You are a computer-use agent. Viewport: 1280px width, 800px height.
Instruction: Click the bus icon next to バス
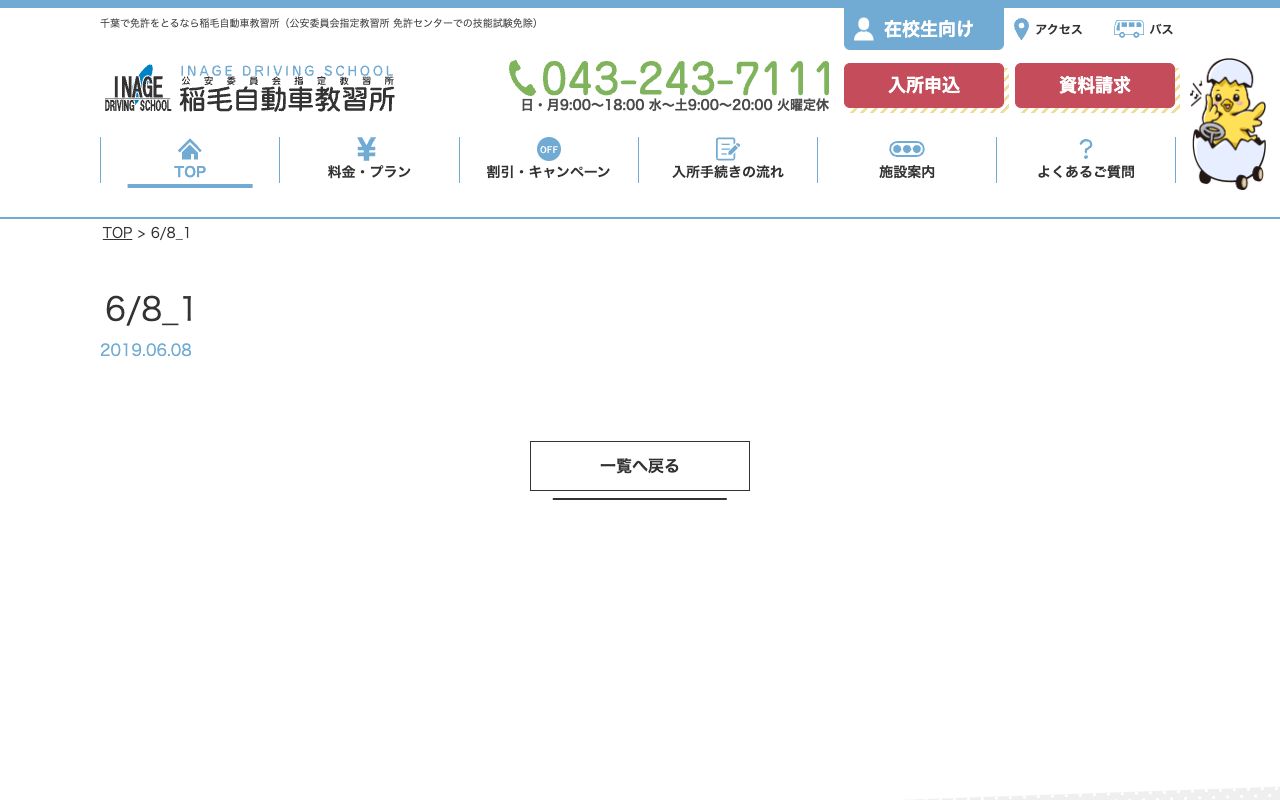click(x=1129, y=29)
